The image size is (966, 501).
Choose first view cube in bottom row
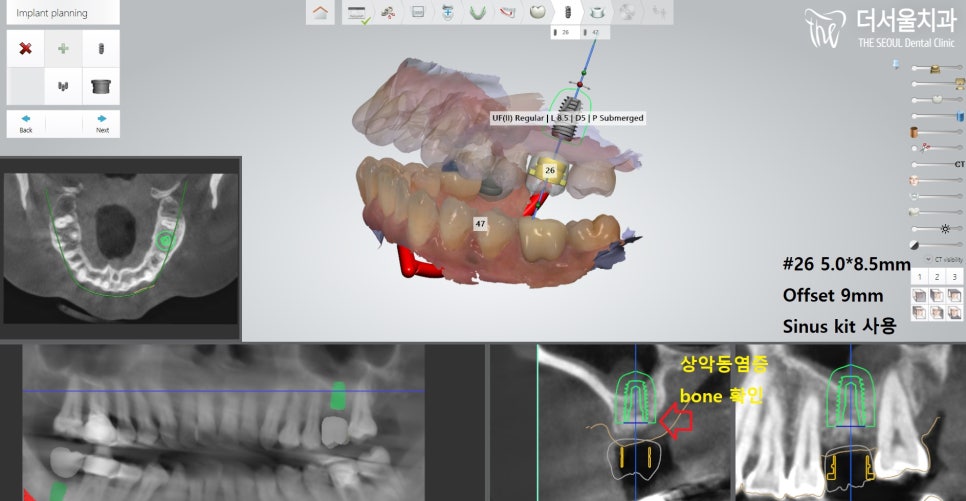tap(919, 312)
